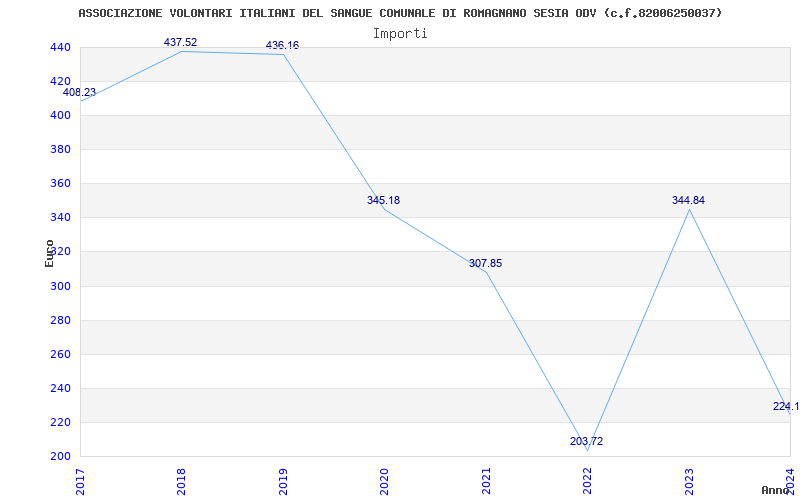
Task: Click the 2017 x-axis year label
Action: tap(81, 481)
